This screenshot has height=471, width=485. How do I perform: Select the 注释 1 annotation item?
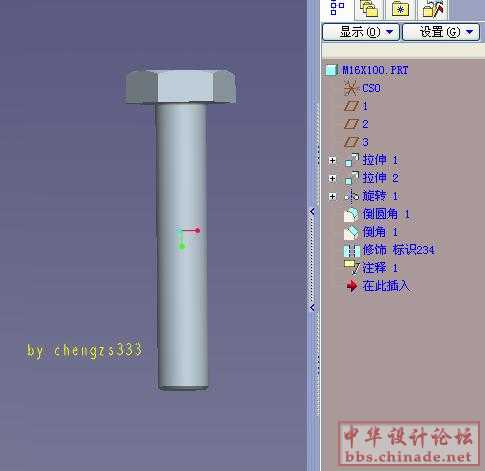[371, 268]
